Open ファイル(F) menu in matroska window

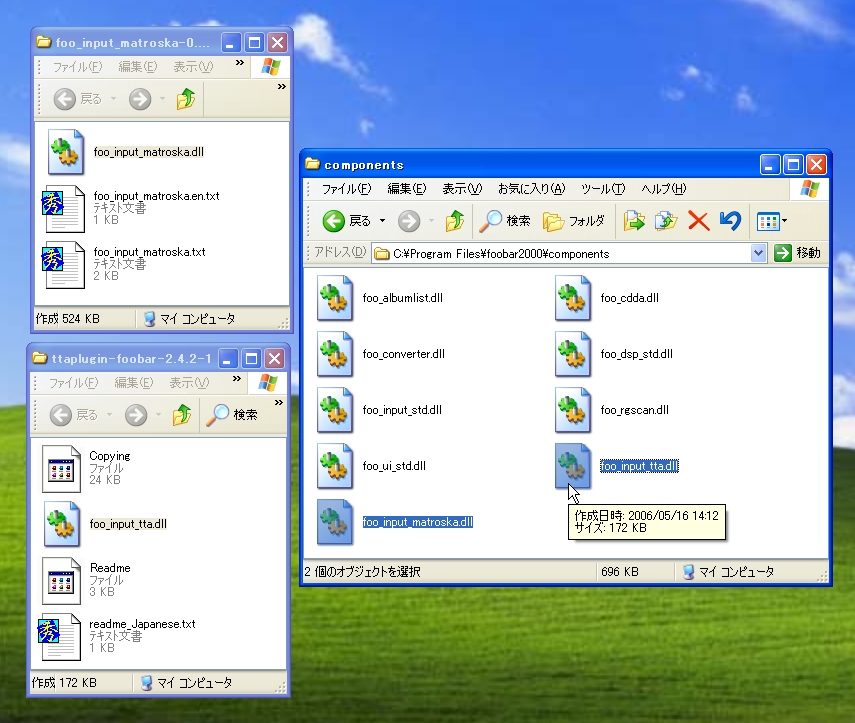[77, 67]
